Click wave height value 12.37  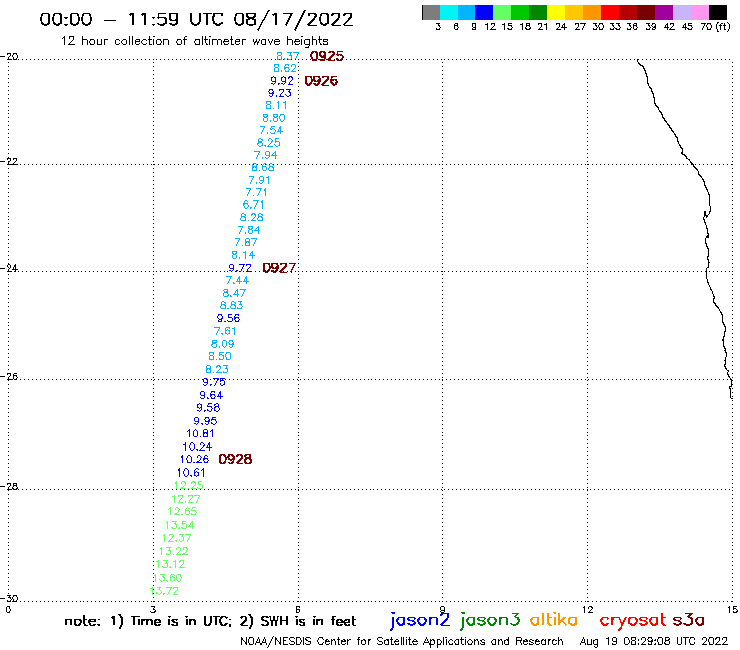[x=177, y=538]
